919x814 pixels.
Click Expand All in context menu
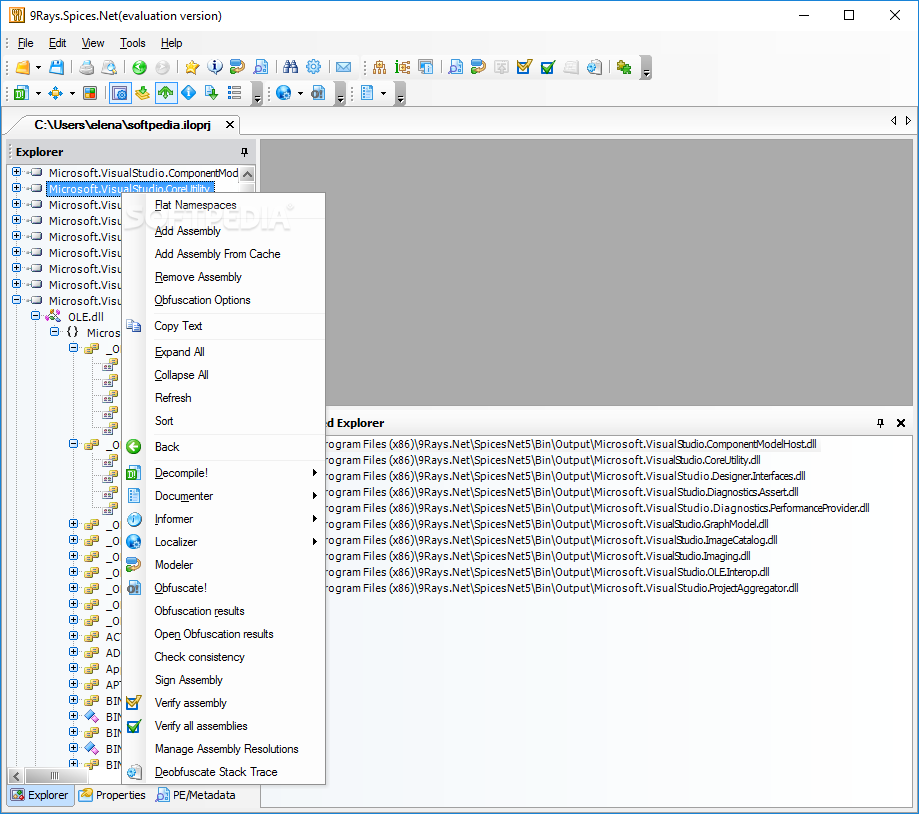point(179,352)
